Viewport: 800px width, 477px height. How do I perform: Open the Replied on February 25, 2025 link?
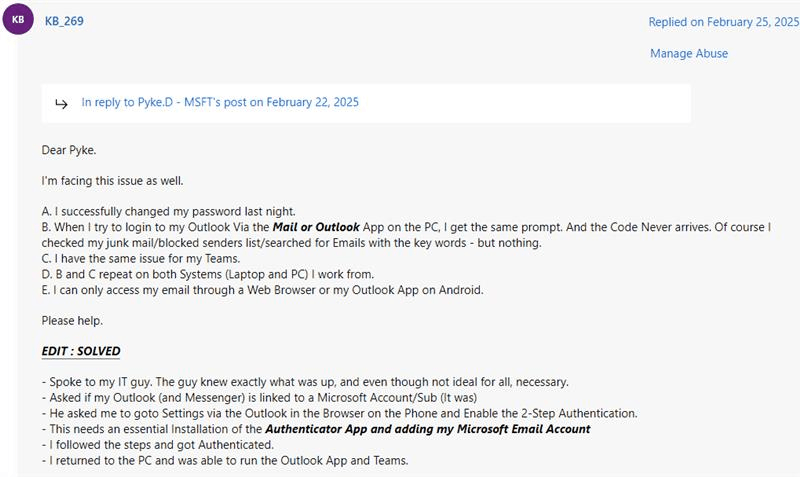click(x=723, y=22)
